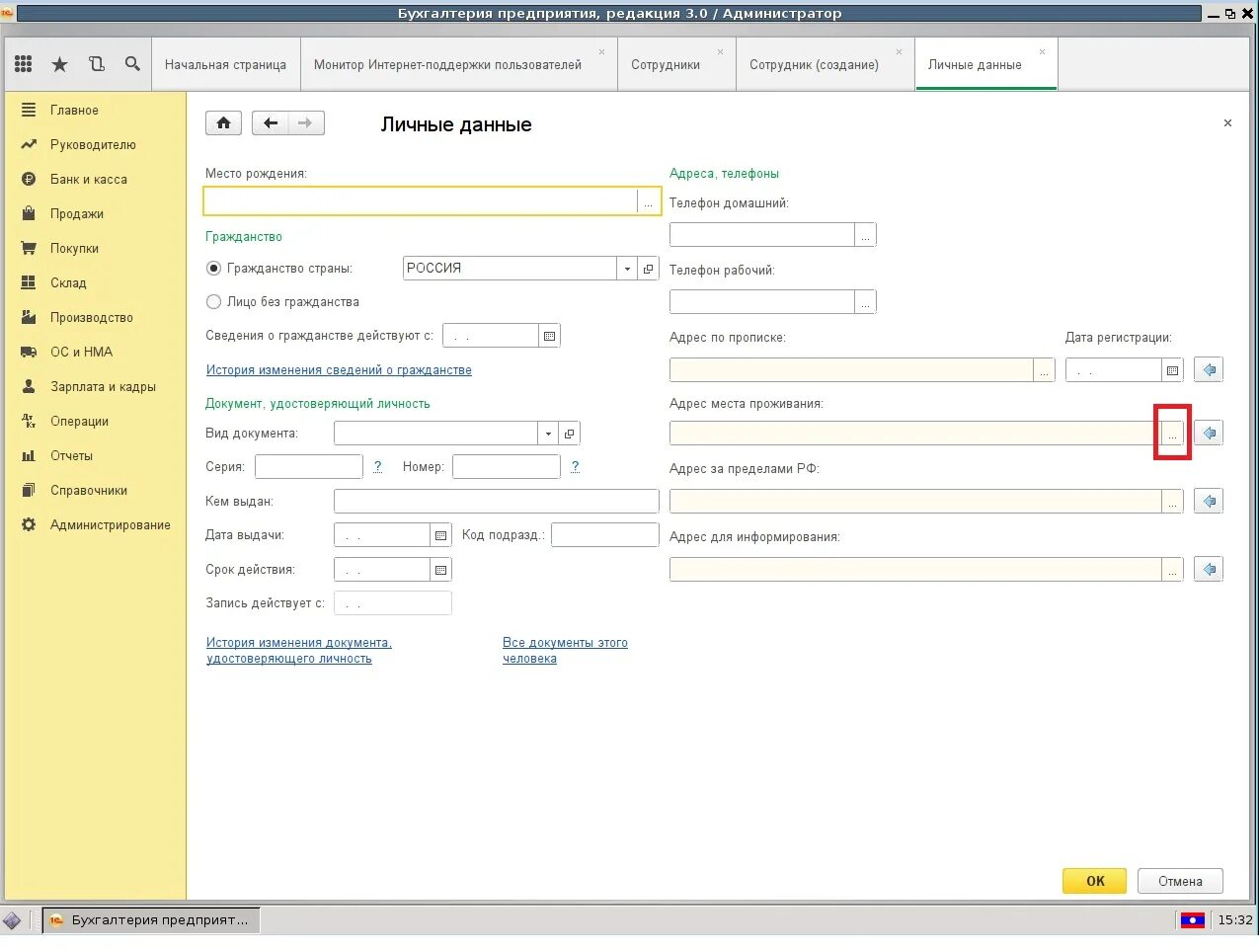The height and width of the screenshot is (952, 1259).
Task: Open Главное section in sidebar
Action: pyautogui.click(x=95, y=110)
